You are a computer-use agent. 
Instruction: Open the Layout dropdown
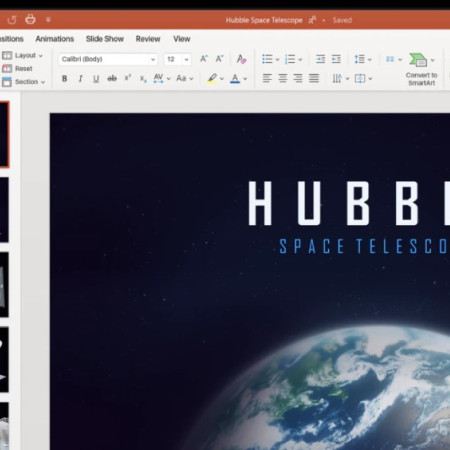click(23, 55)
